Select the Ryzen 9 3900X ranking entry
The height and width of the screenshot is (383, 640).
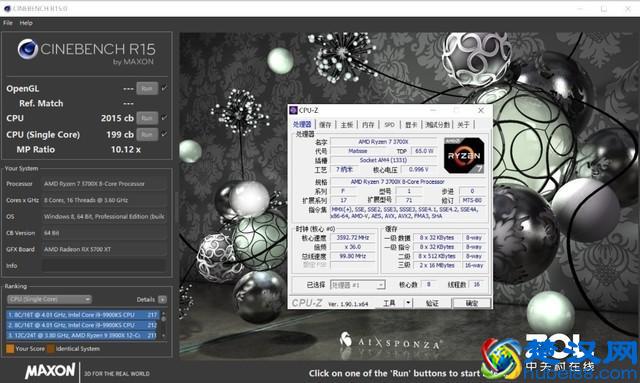click(82, 335)
